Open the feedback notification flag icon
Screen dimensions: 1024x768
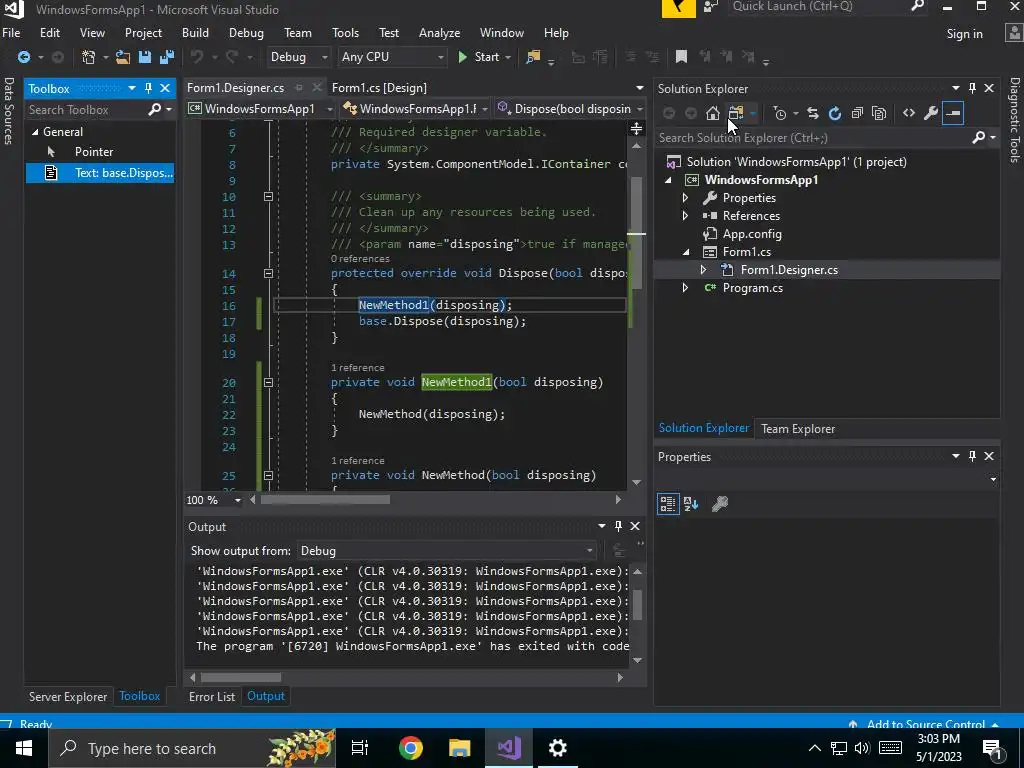tap(679, 8)
